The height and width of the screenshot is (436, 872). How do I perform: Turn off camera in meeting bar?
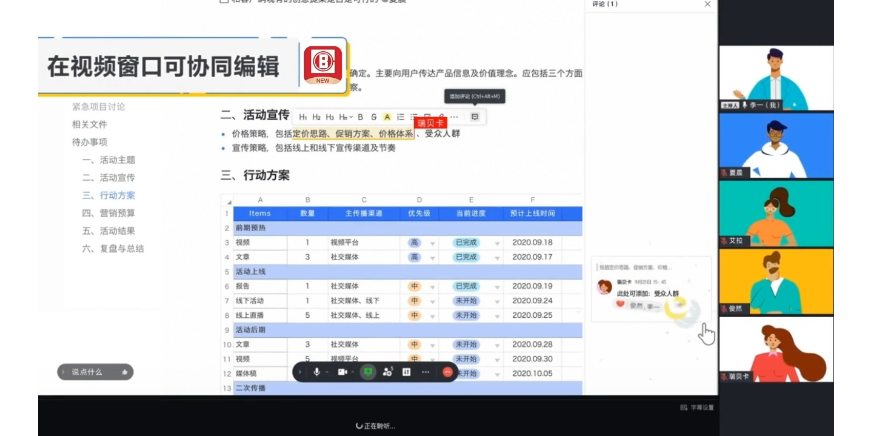click(x=342, y=372)
